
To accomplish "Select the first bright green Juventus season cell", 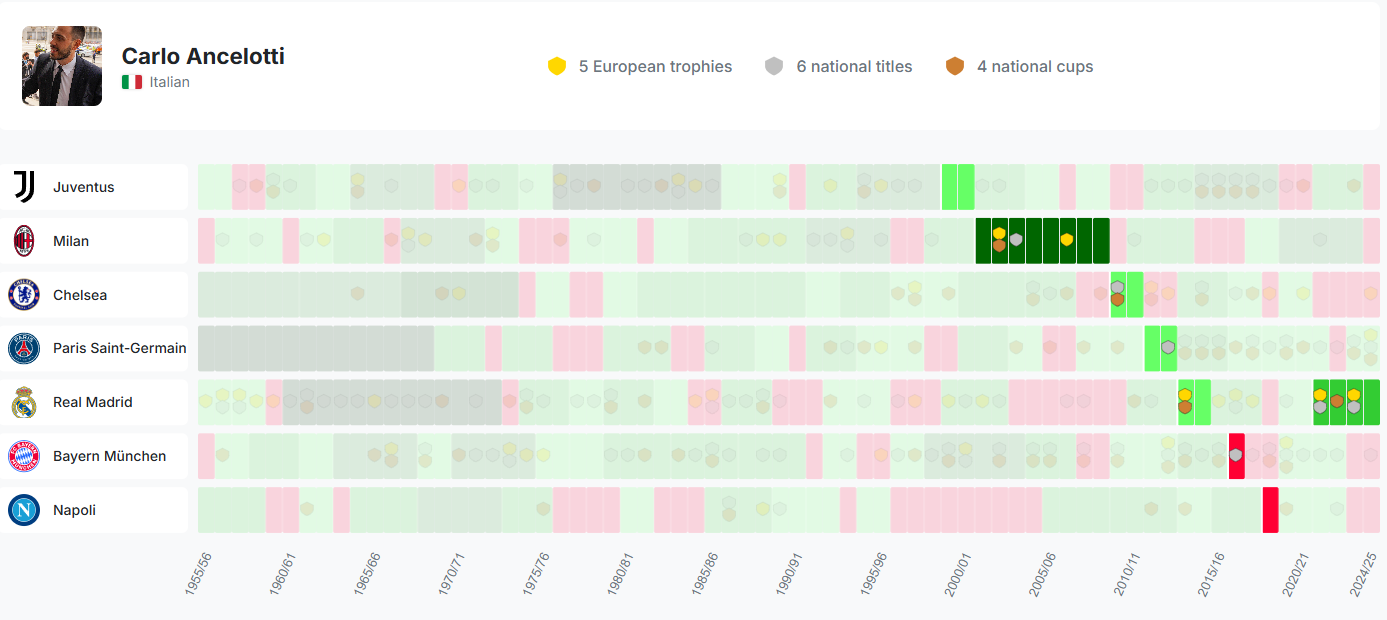I will tap(949, 187).
